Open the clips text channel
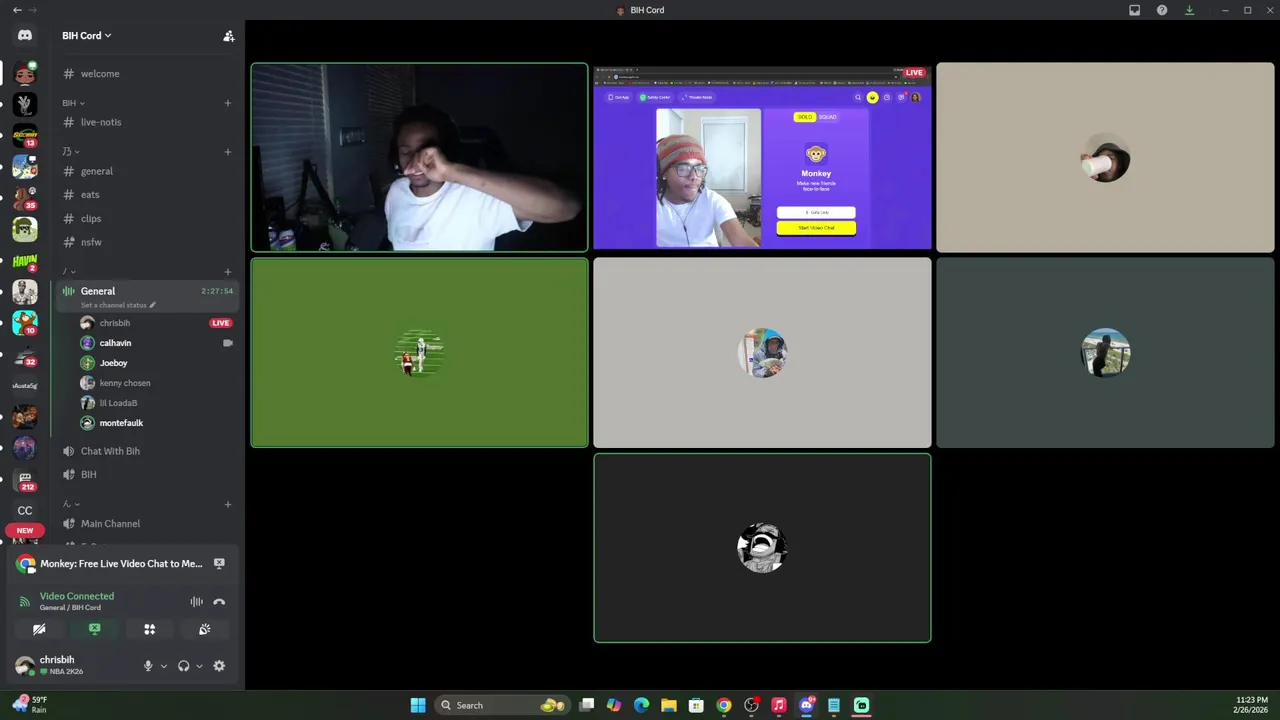 click(147, 218)
